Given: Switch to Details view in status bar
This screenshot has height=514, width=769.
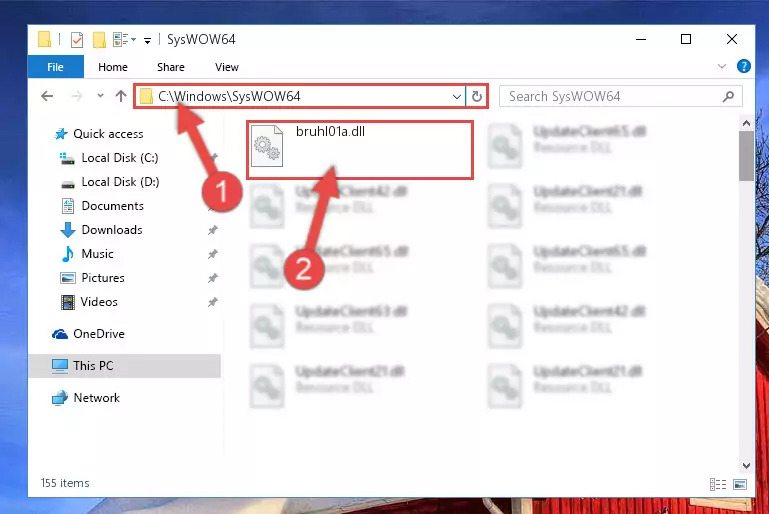Looking at the screenshot, I should coord(718,485).
